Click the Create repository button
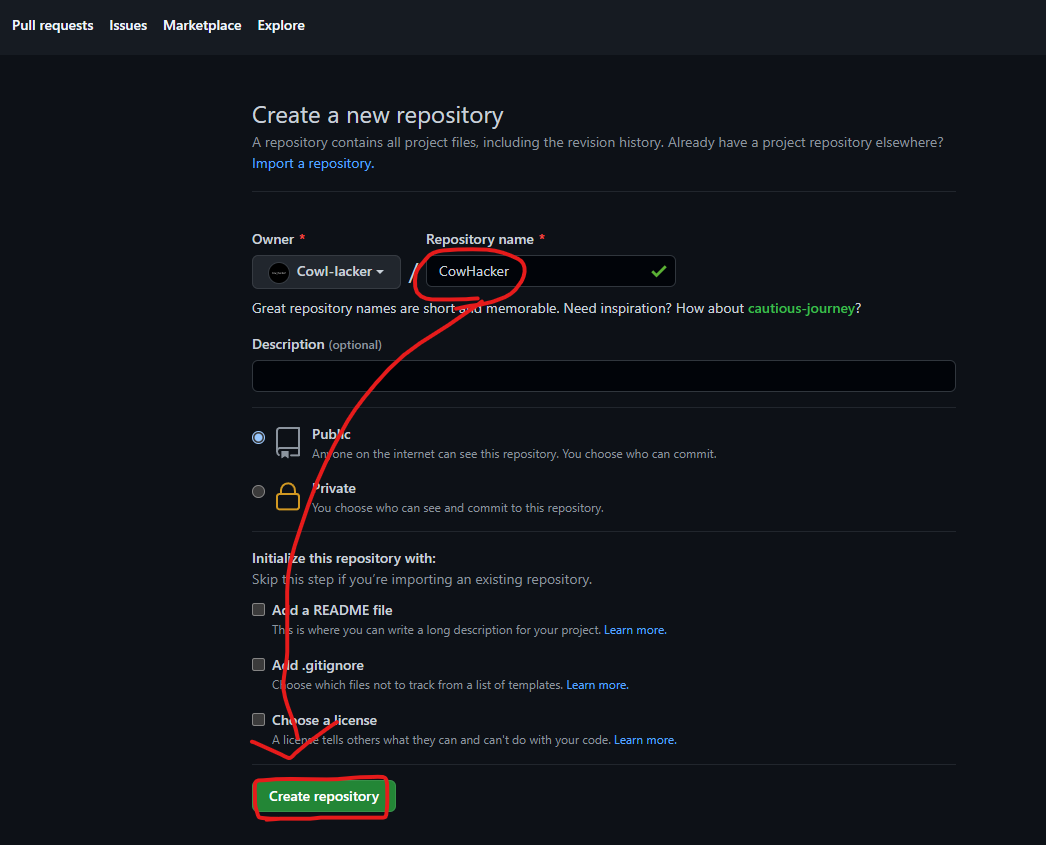Screen dimensions: 1046x845 pyautogui.click(x=324, y=796)
